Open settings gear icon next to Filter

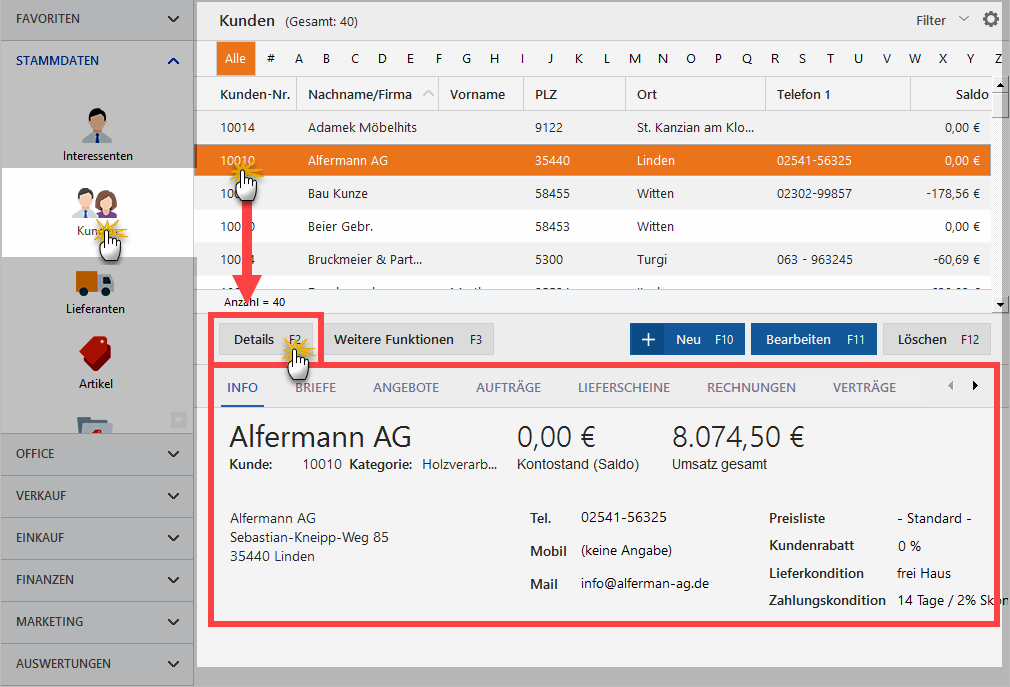coord(991,19)
